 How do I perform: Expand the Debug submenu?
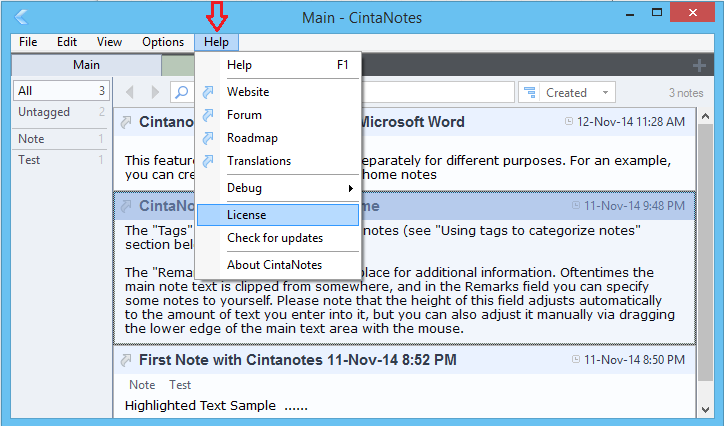click(278, 188)
